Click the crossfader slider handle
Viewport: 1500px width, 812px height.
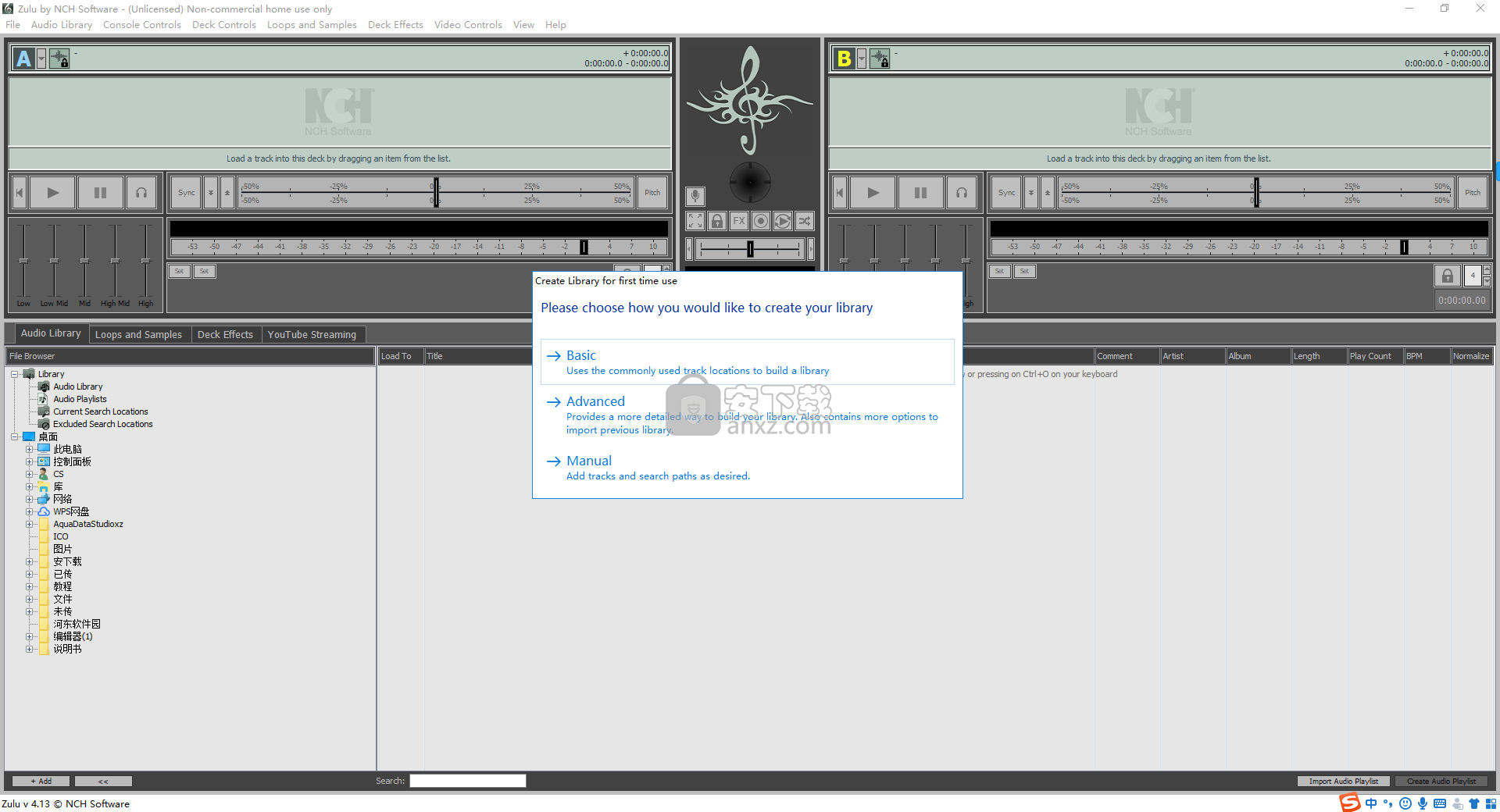click(x=750, y=249)
